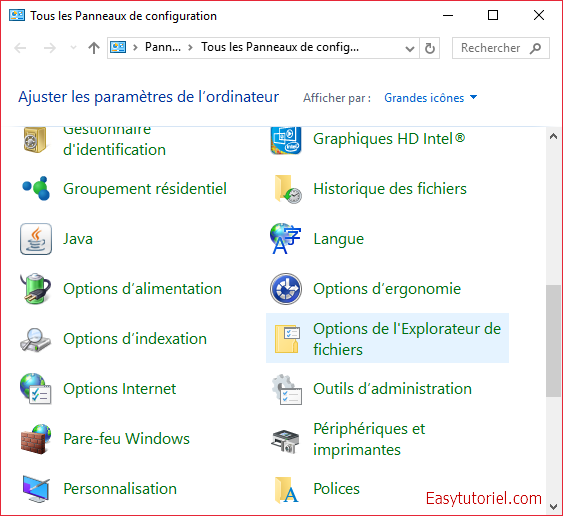Open the recent locations arrow dropdown

[x=73, y=47]
